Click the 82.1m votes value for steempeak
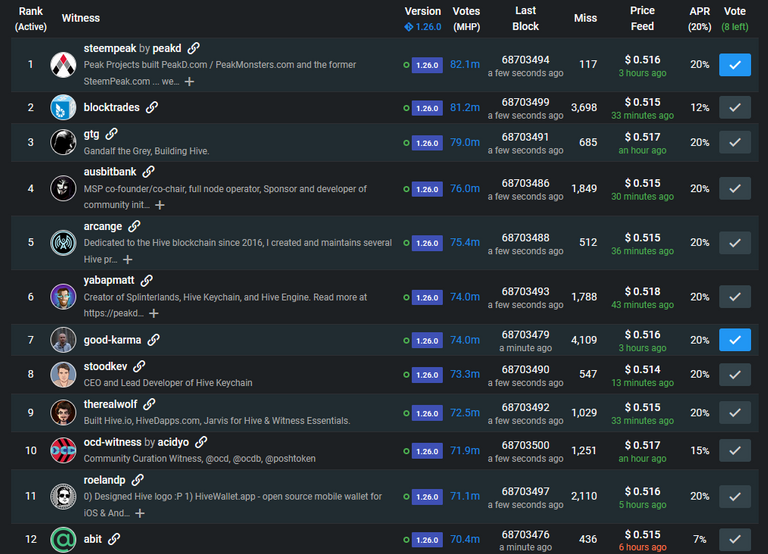The width and height of the screenshot is (768, 554). pos(465,64)
